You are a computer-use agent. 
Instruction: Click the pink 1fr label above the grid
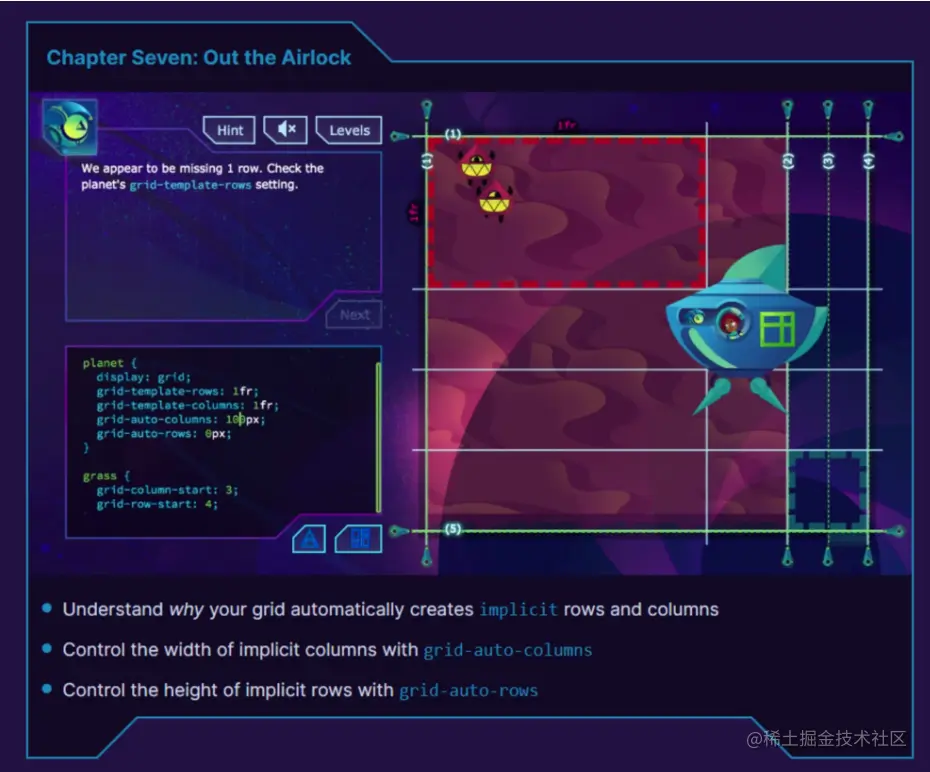(x=566, y=125)
